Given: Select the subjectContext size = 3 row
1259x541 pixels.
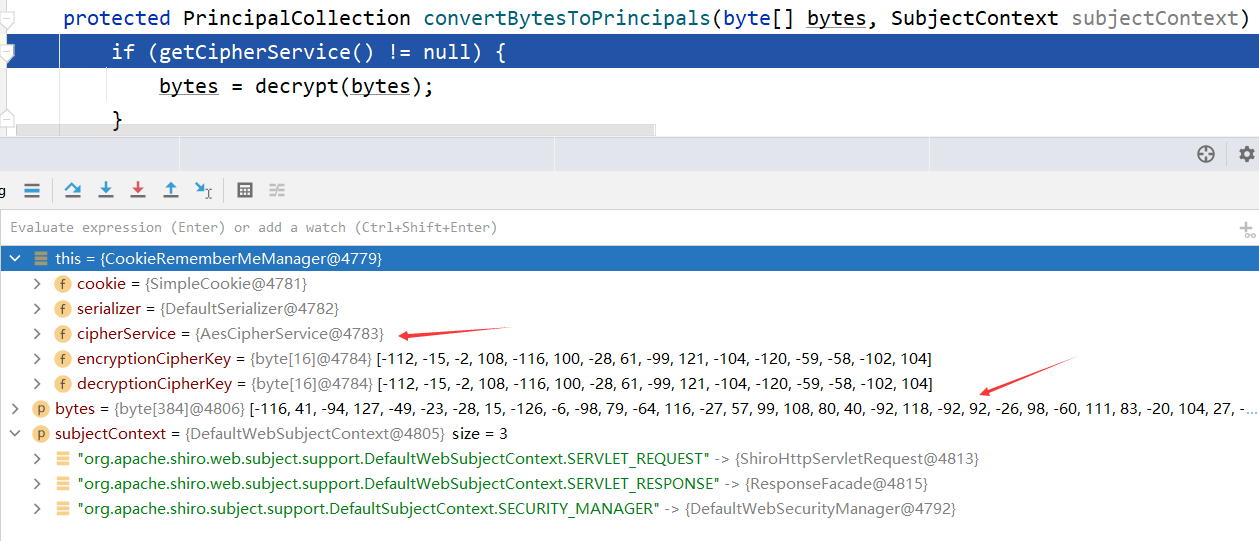Looking at the screenshot, I should (x=629, y=433).
